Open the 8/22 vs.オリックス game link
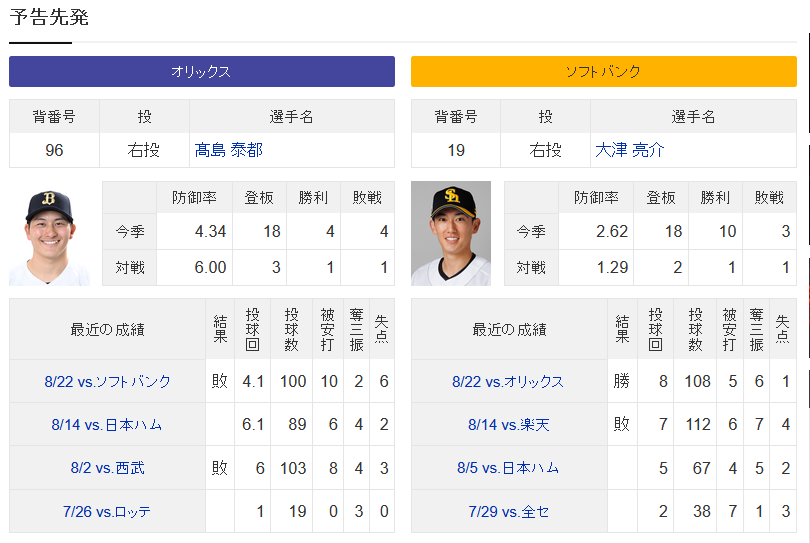The height and width of the screenshot is (543, 810). click(508, 382)
